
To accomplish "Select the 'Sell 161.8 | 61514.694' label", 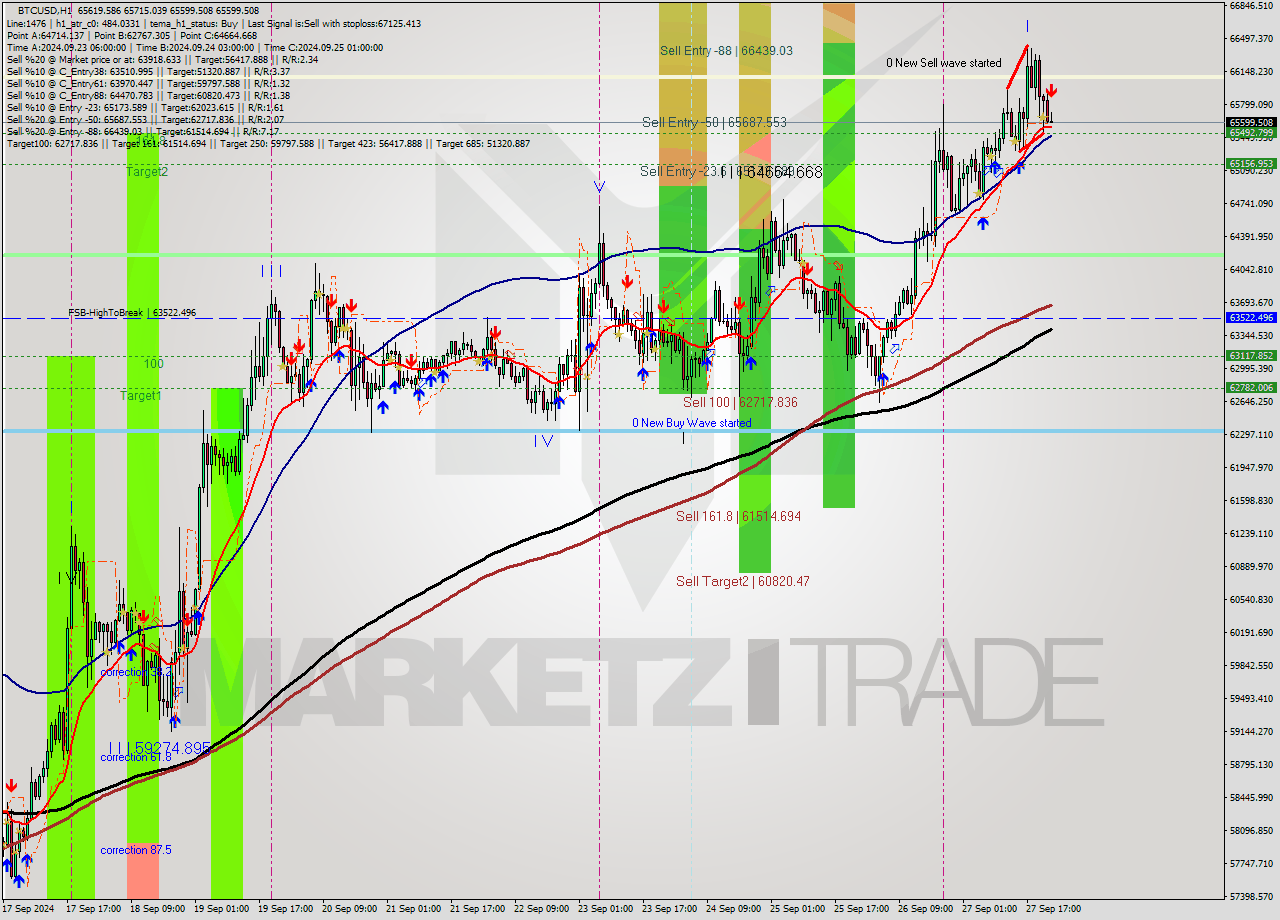I will pos(738,516).
